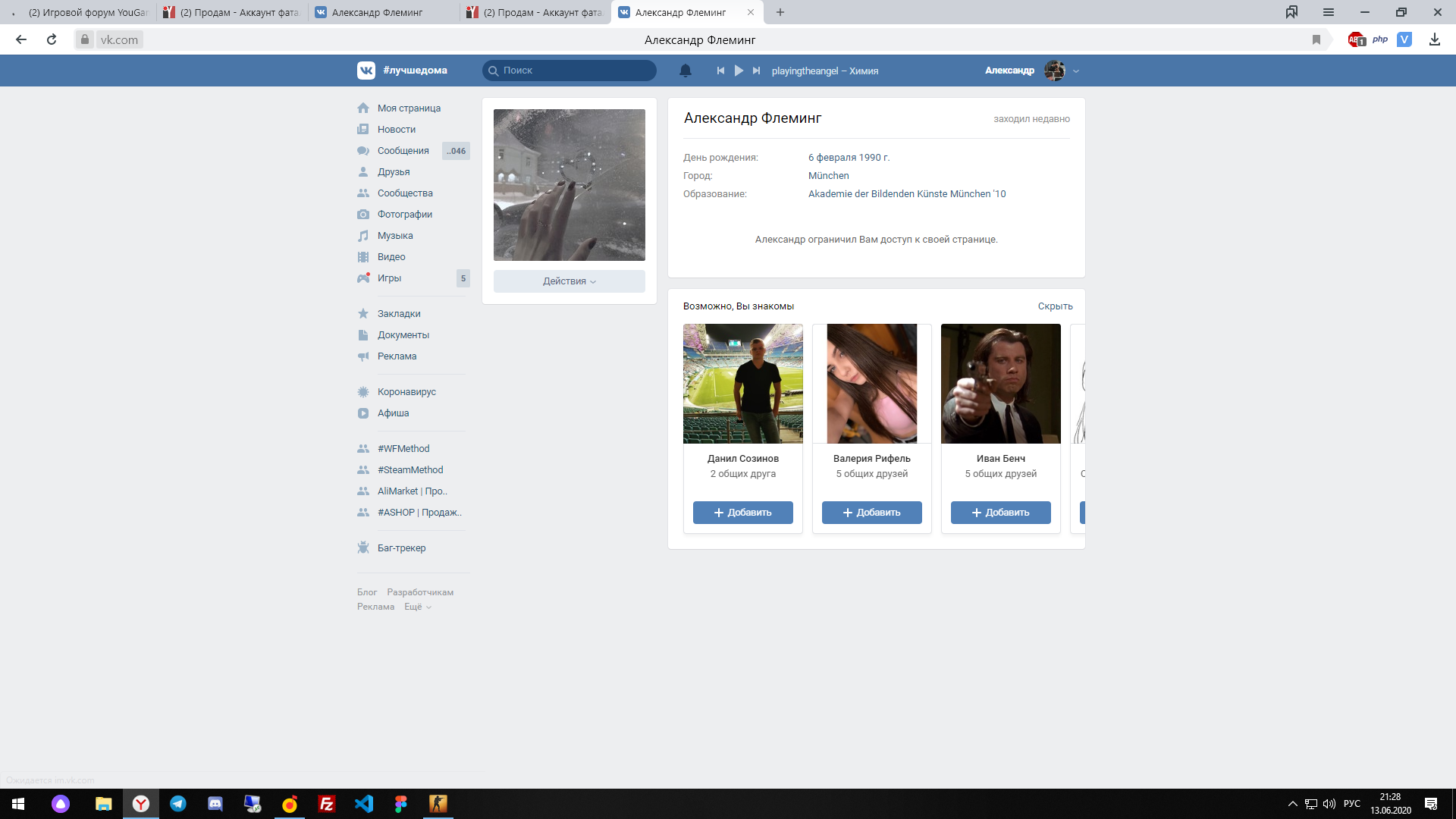The height and width of the screenshot is (819, 1456).
Task: Expand the Действия dropdown under photo
Action: coord(569,281)
